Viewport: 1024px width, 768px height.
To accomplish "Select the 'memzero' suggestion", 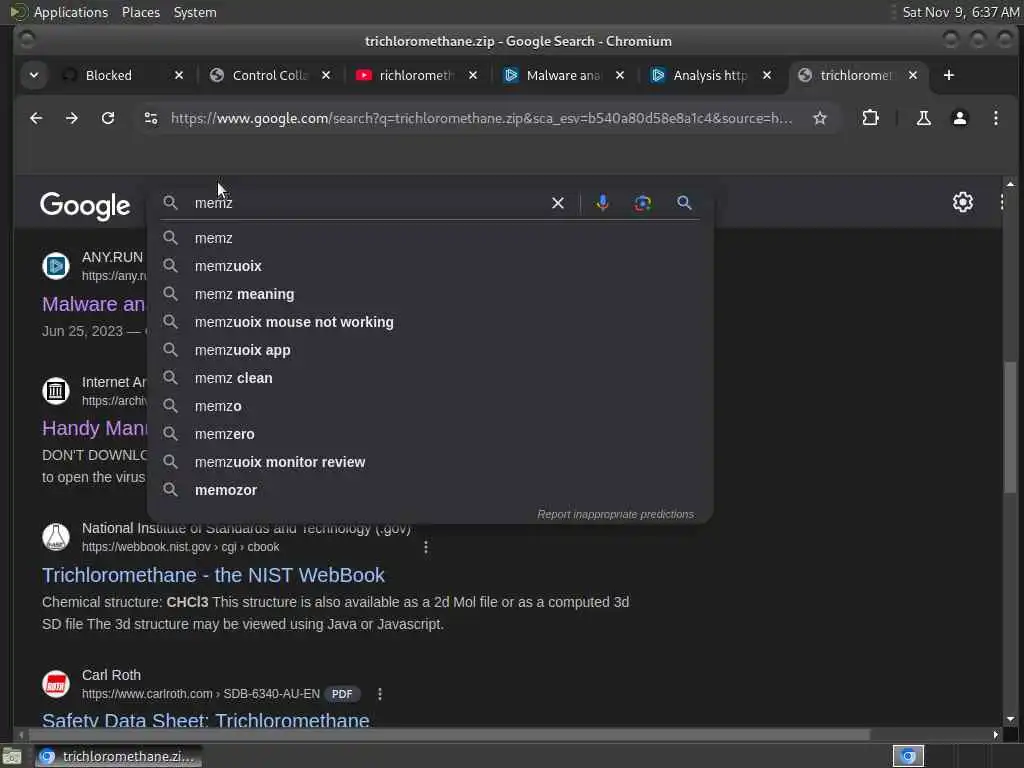I will [x=430, y=434].
